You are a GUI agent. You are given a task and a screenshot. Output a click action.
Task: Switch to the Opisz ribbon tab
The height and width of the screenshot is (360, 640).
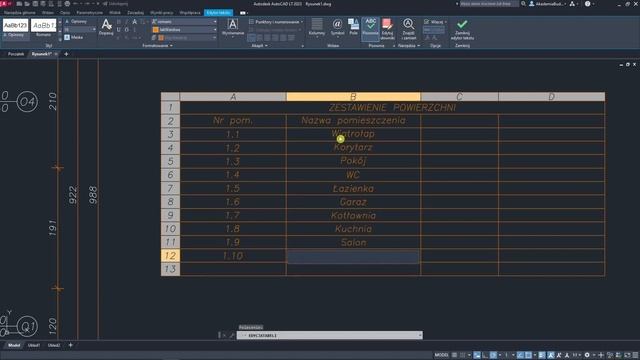(65, 13)
